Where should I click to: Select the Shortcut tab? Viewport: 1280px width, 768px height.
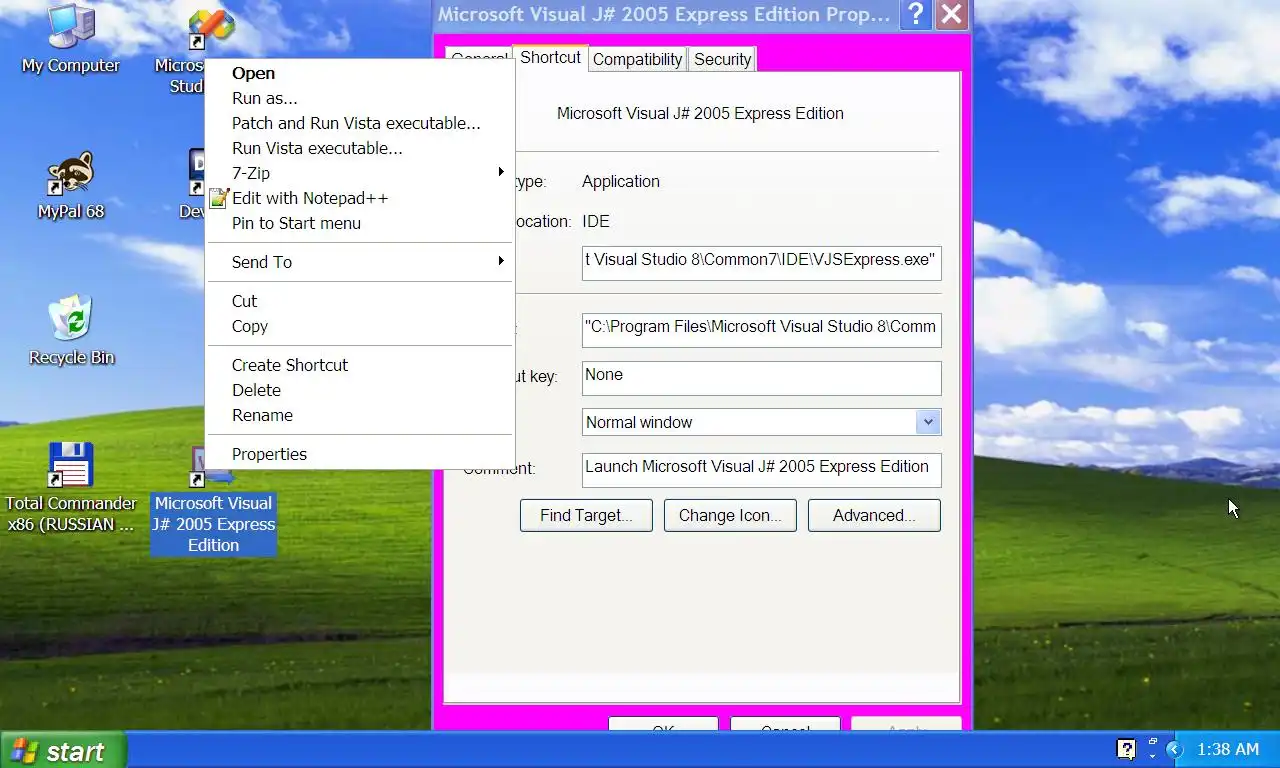tap(550, 58)
